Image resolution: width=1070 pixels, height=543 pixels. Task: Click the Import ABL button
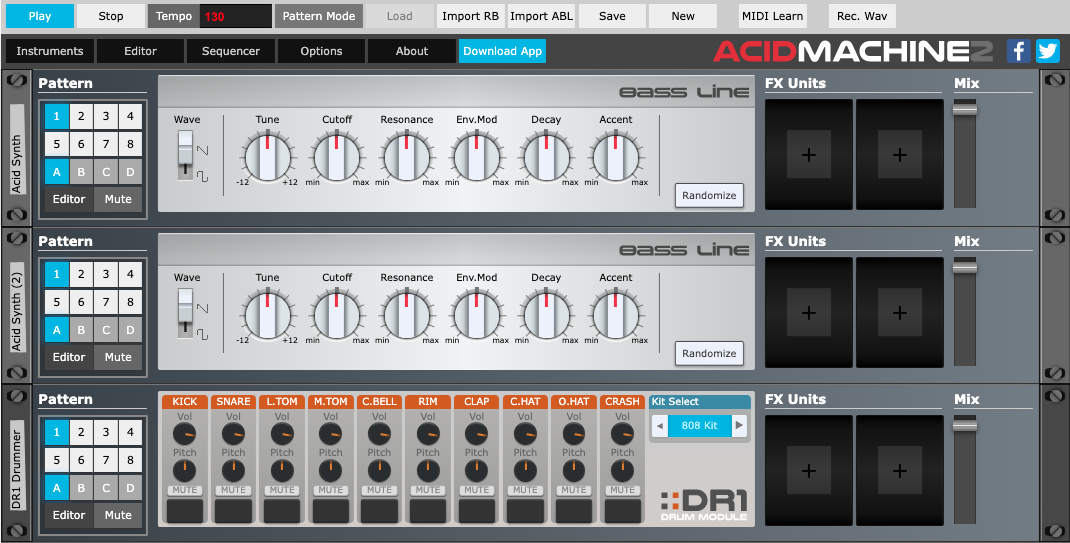(x=542, y=16)
